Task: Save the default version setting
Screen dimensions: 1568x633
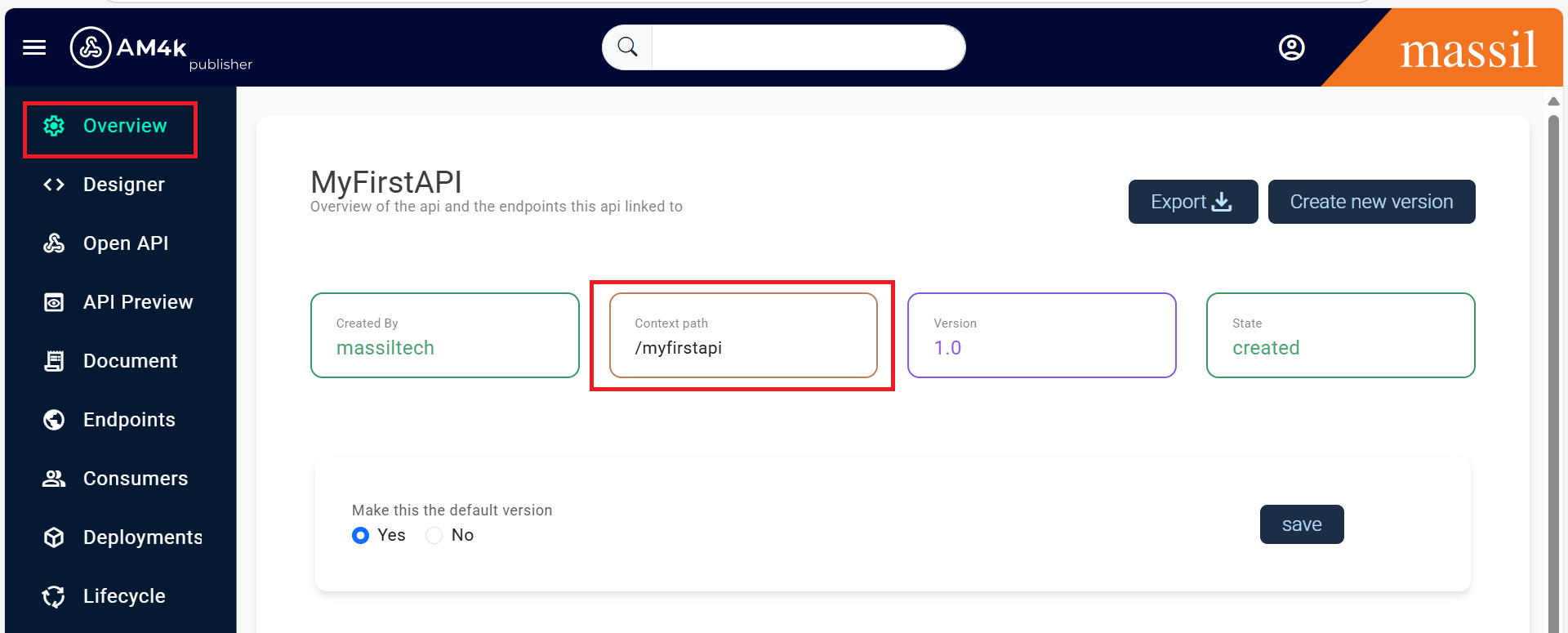Action: tap(1301, 524)
